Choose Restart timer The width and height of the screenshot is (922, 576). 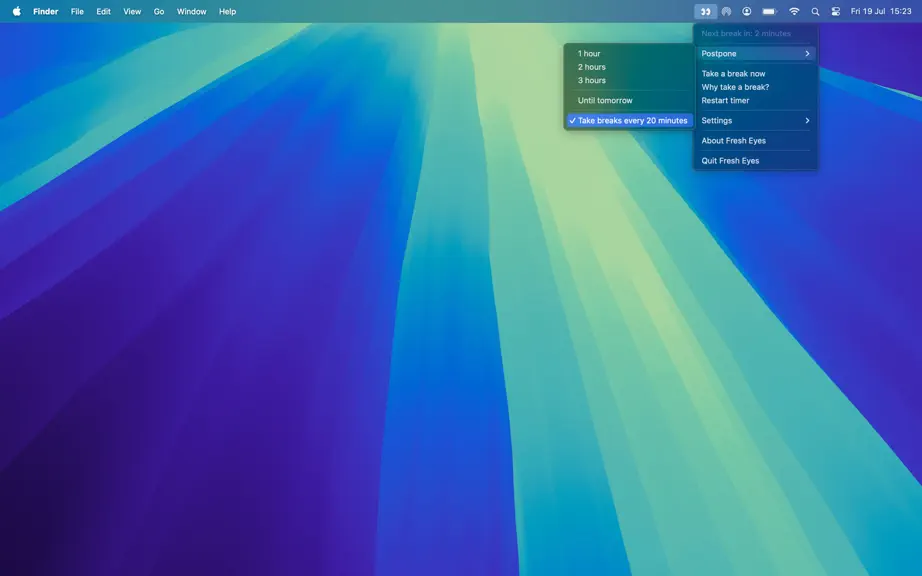755,101
